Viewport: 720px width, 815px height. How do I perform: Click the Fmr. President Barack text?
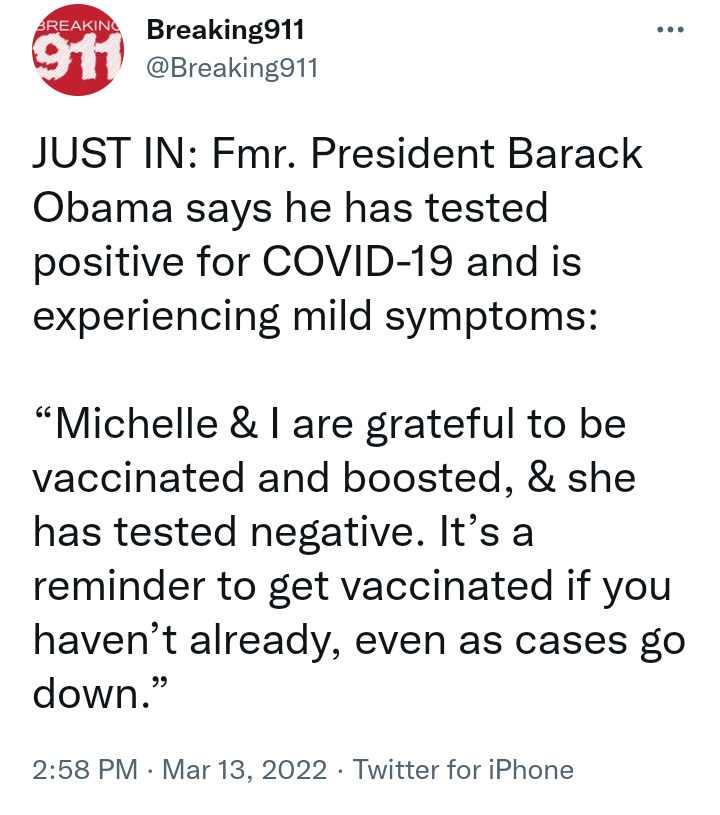(427, 153)
